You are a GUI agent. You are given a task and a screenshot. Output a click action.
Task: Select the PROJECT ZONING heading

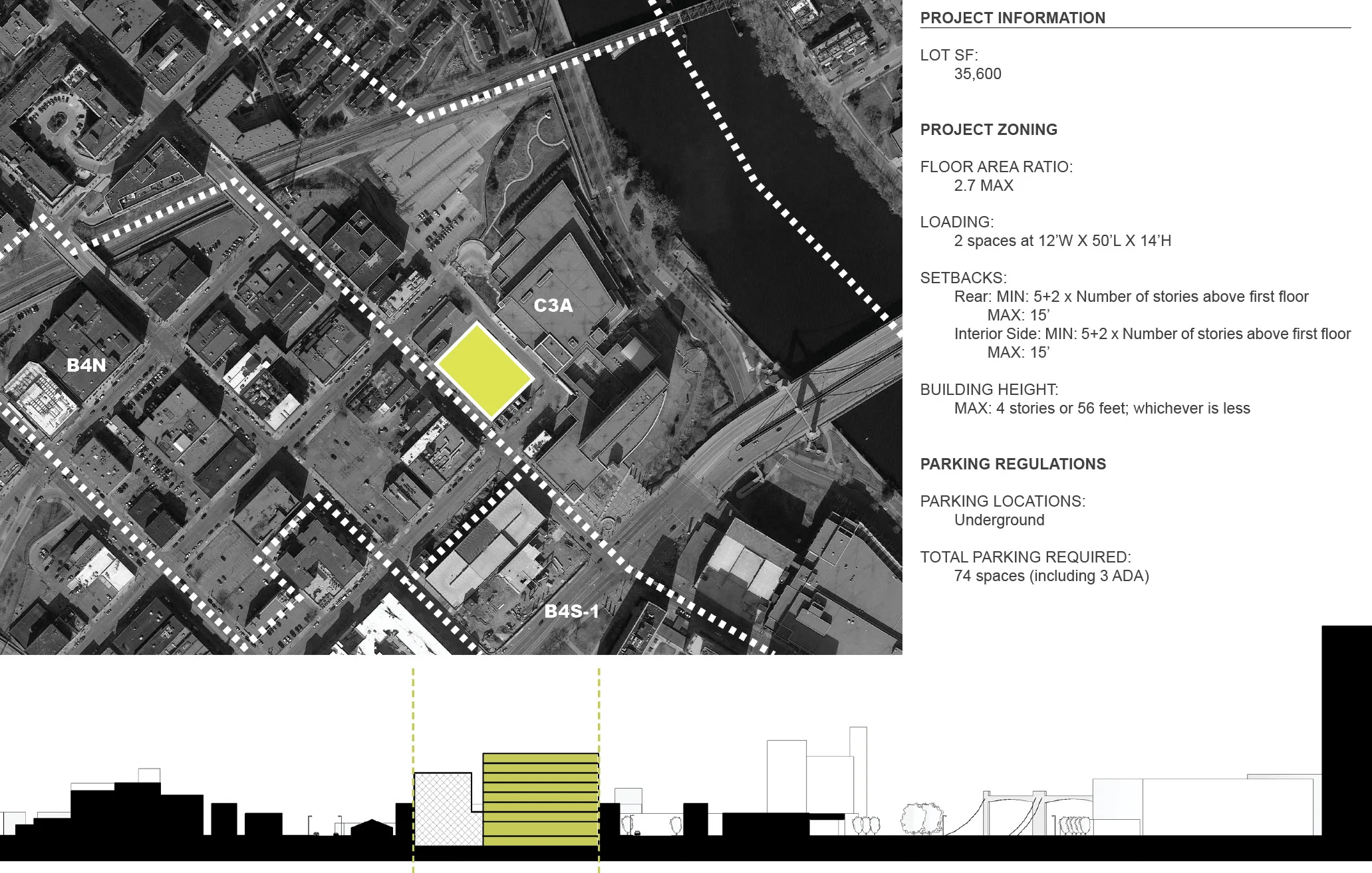click(988, 130)
